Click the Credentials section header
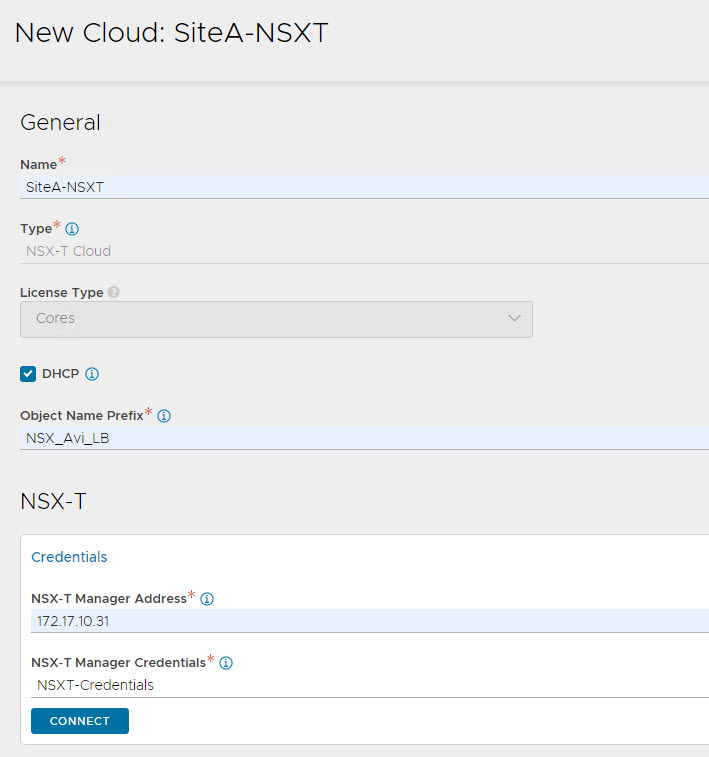709x757 pixels. click(x=69, y=557)
